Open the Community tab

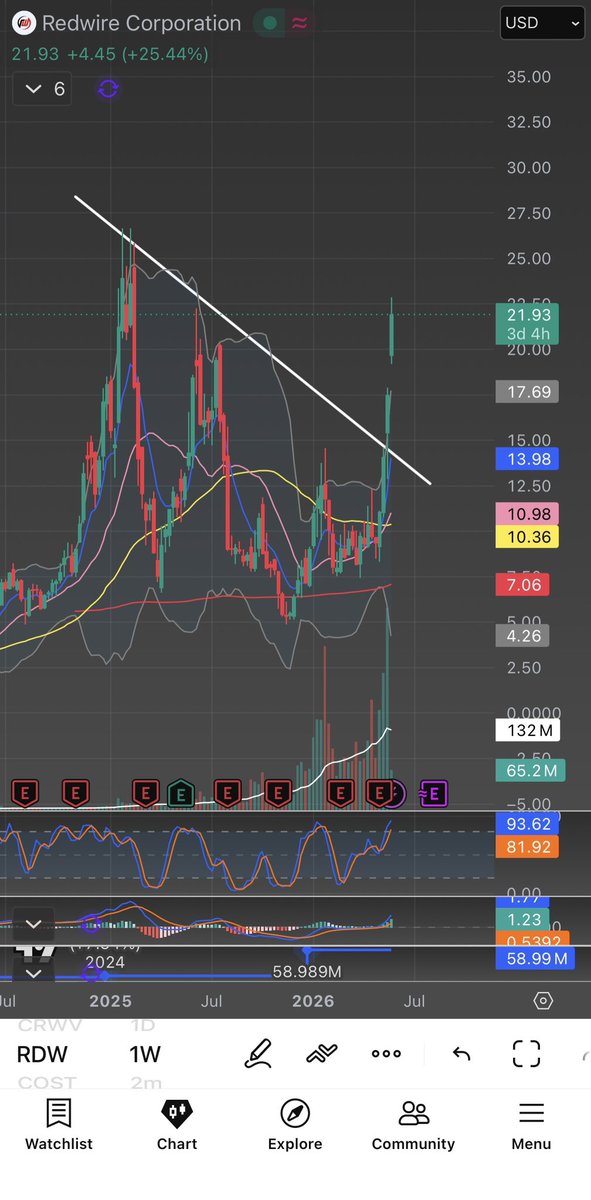tap(413, 1125)
